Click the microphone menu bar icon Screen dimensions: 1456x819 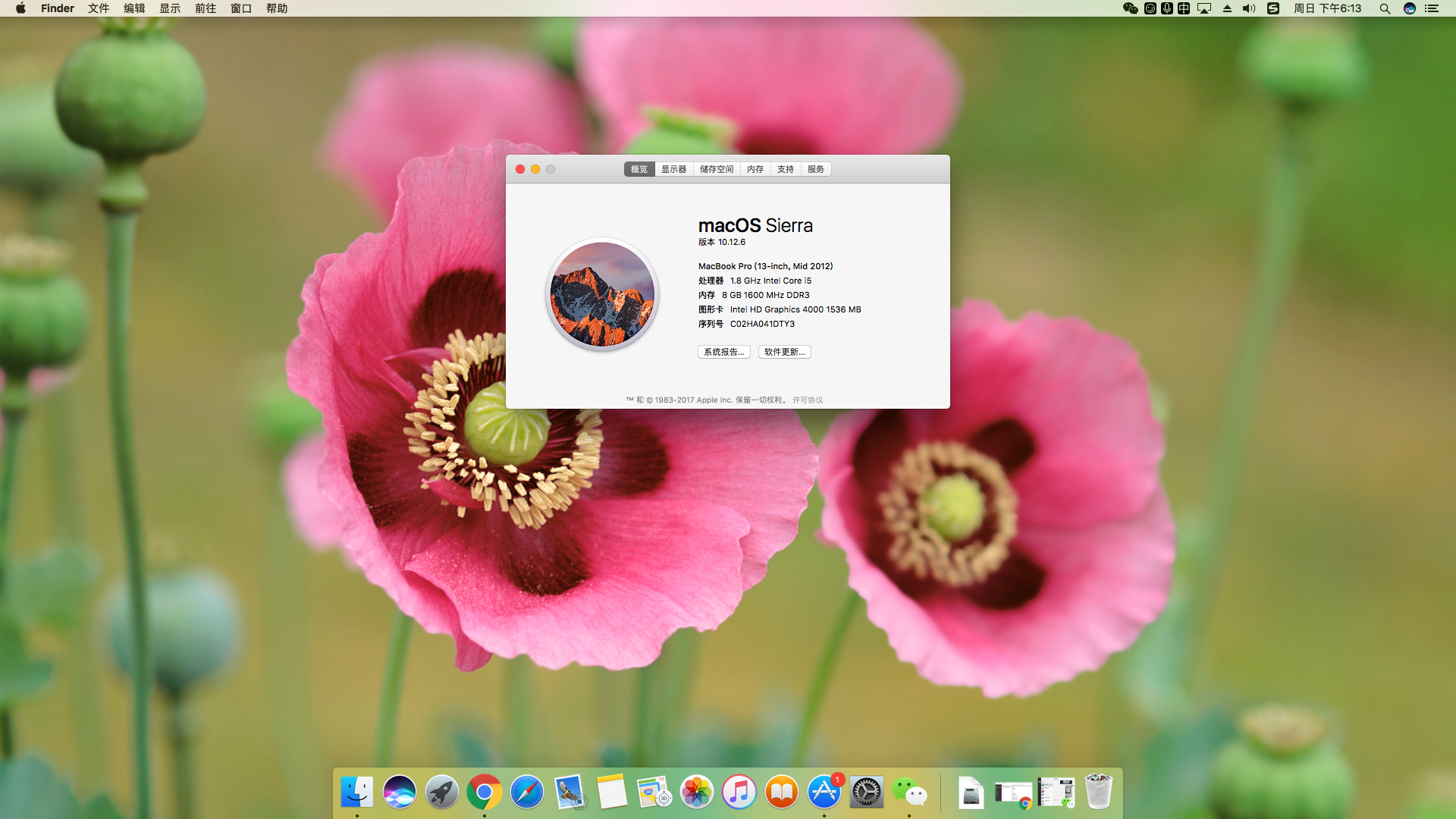(1167, 8)
